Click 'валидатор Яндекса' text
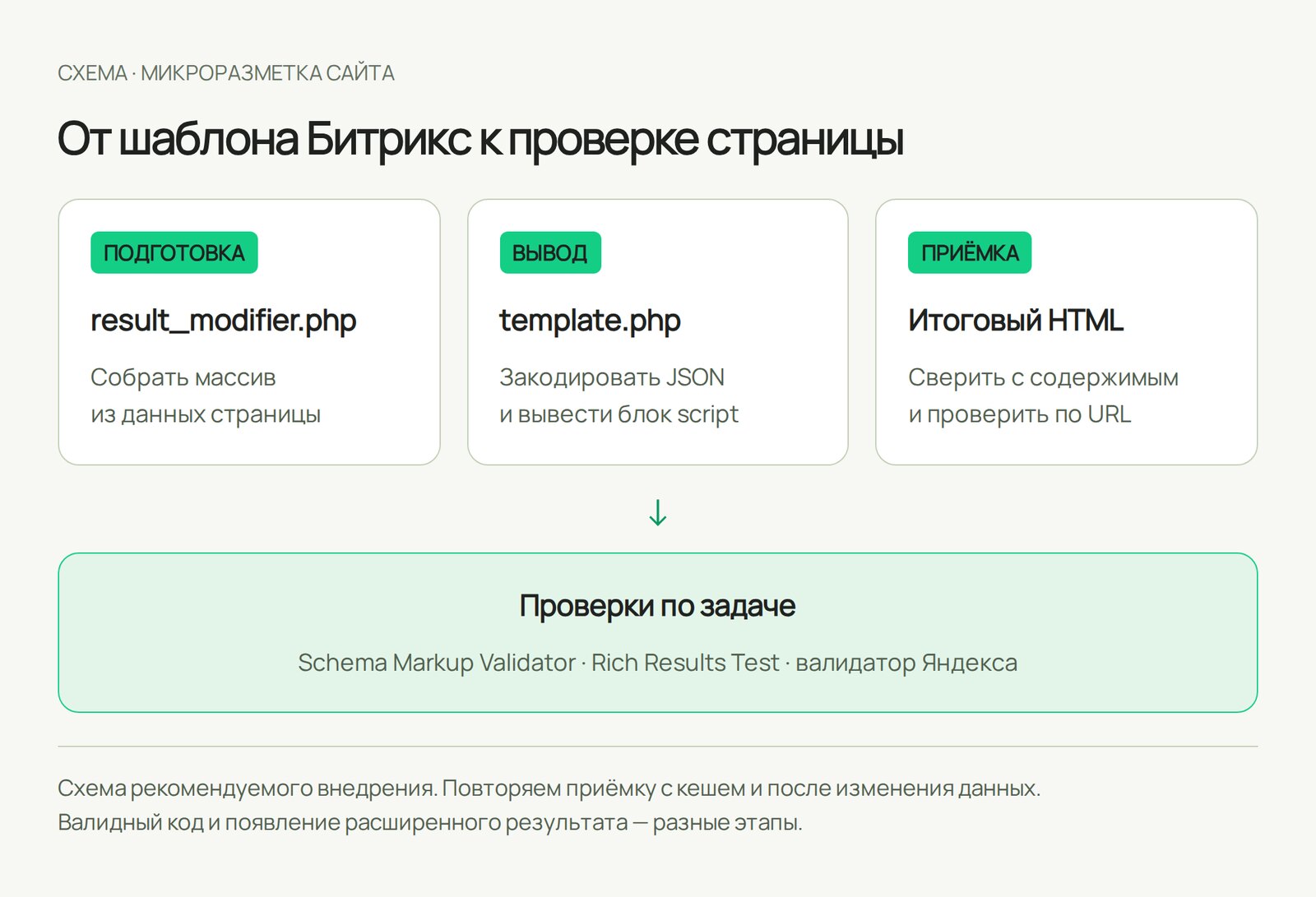This screenshot has height=897, width=1316. tap(906, 663)
